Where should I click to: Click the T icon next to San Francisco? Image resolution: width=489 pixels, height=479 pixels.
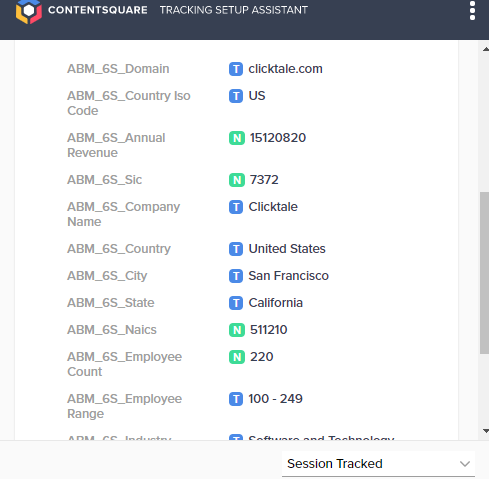236,276
